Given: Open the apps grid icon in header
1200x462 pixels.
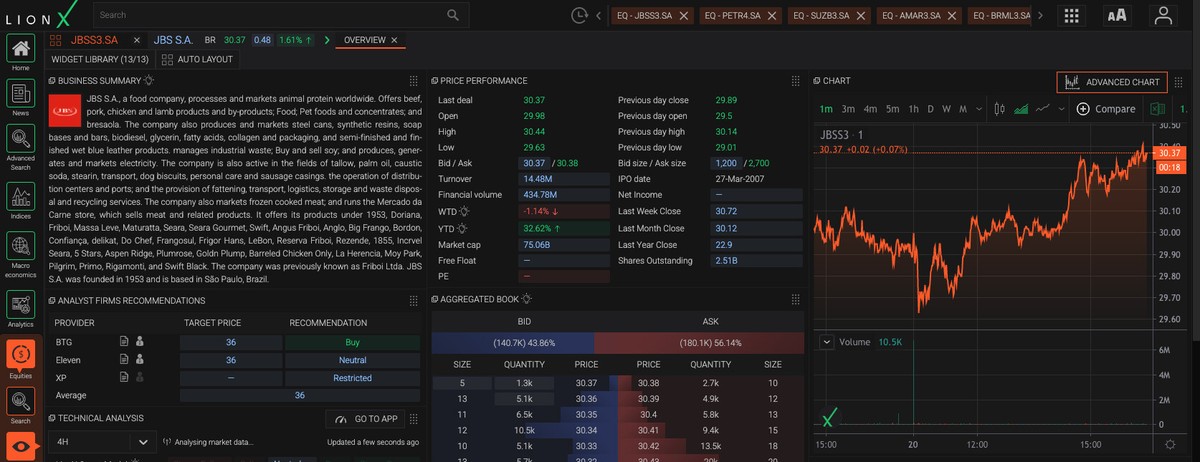Looking at the screenshot, I should point(1072,16).
